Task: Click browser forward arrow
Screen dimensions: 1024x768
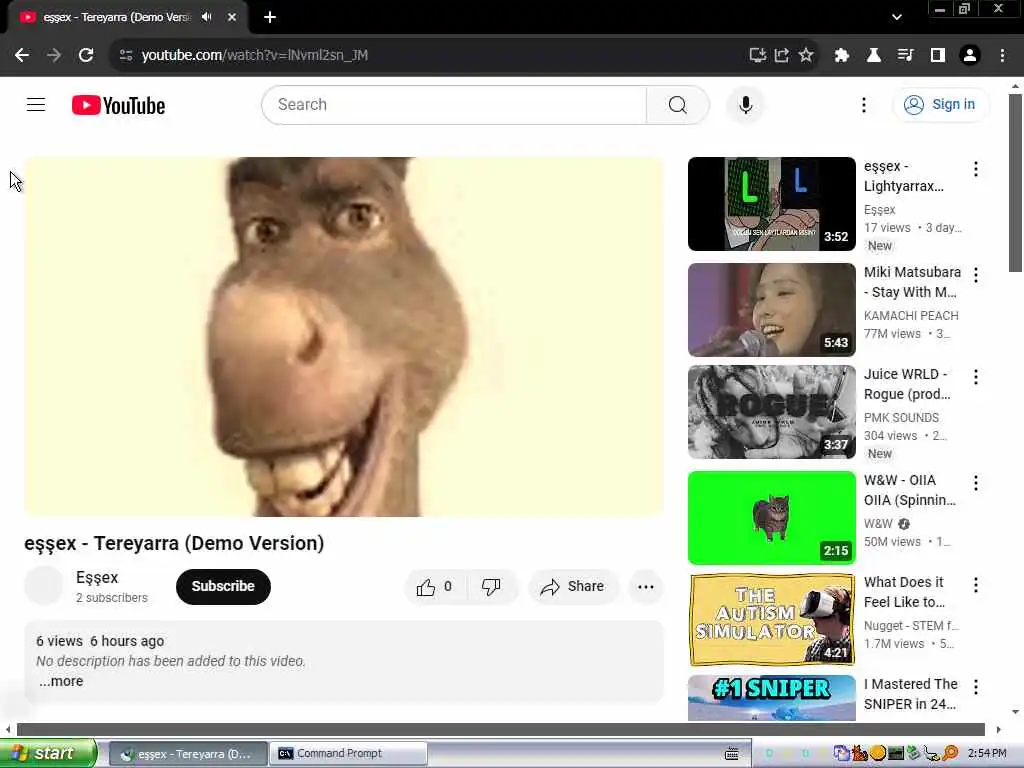Action: (x=54, y=55)
